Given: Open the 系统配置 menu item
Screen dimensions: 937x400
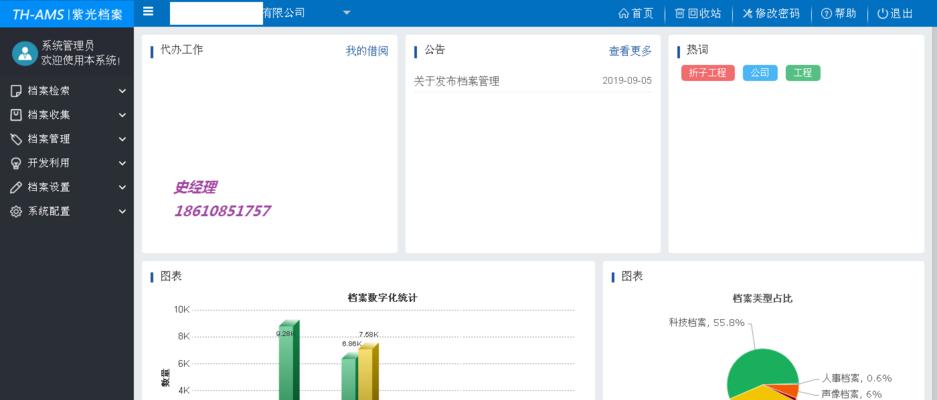Looking at the screenshot, I should pos(67,211).
